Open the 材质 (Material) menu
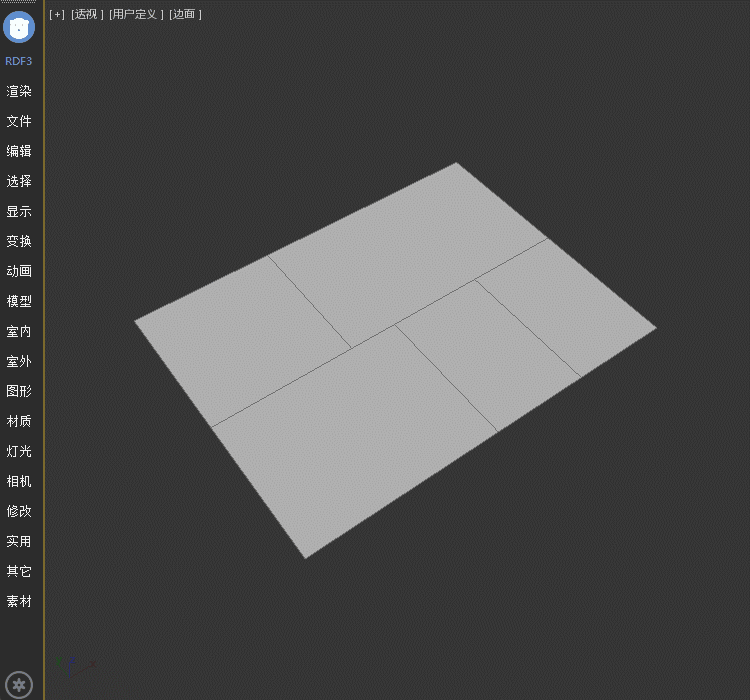 pyautogui.click(x=19, y=421)
